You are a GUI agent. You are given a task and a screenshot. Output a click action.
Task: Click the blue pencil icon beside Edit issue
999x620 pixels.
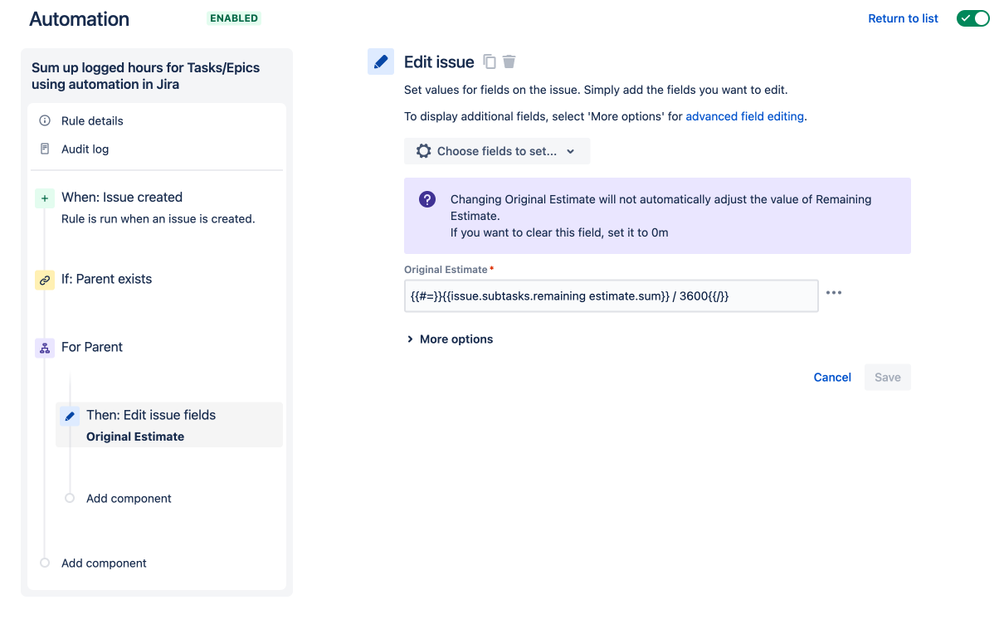[x=380, y=62]
